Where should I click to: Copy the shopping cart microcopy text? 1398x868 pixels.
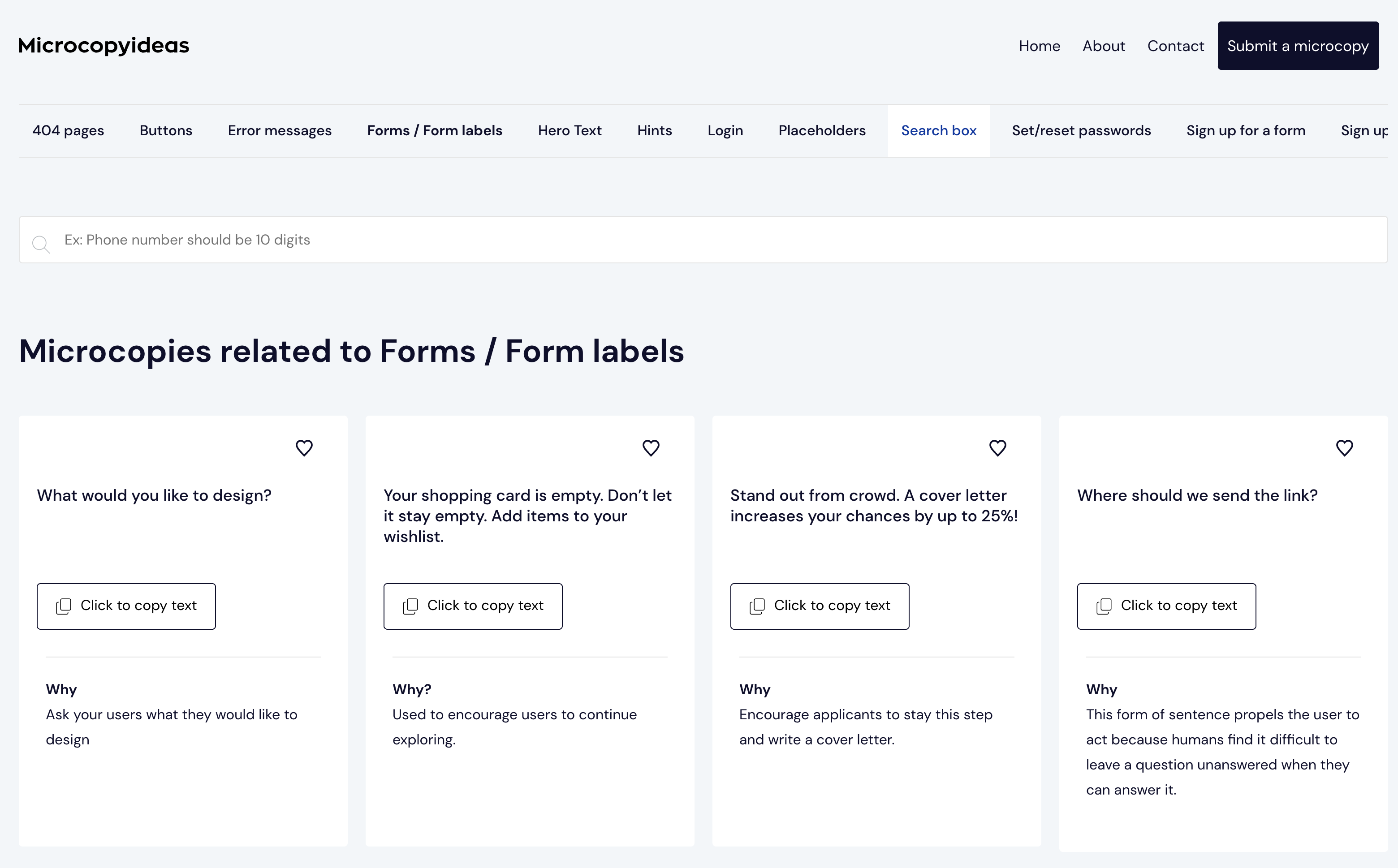(473, 606)
